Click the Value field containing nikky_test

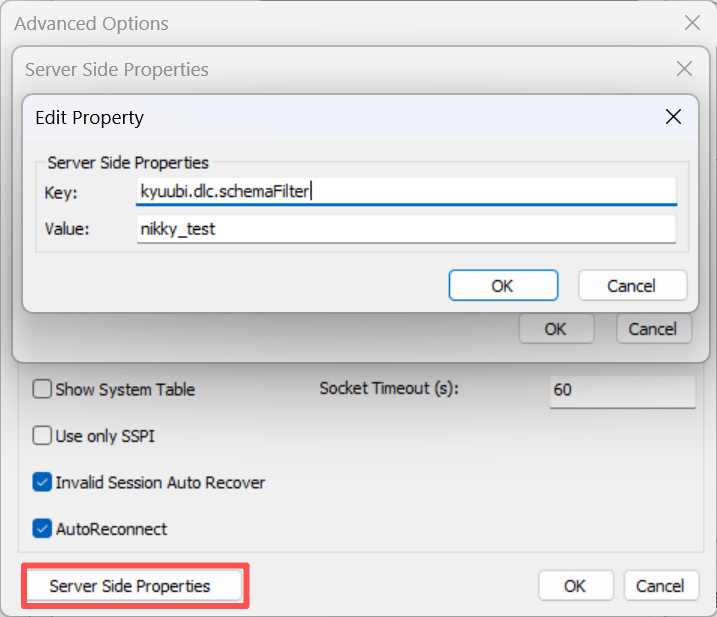point(406,229)
